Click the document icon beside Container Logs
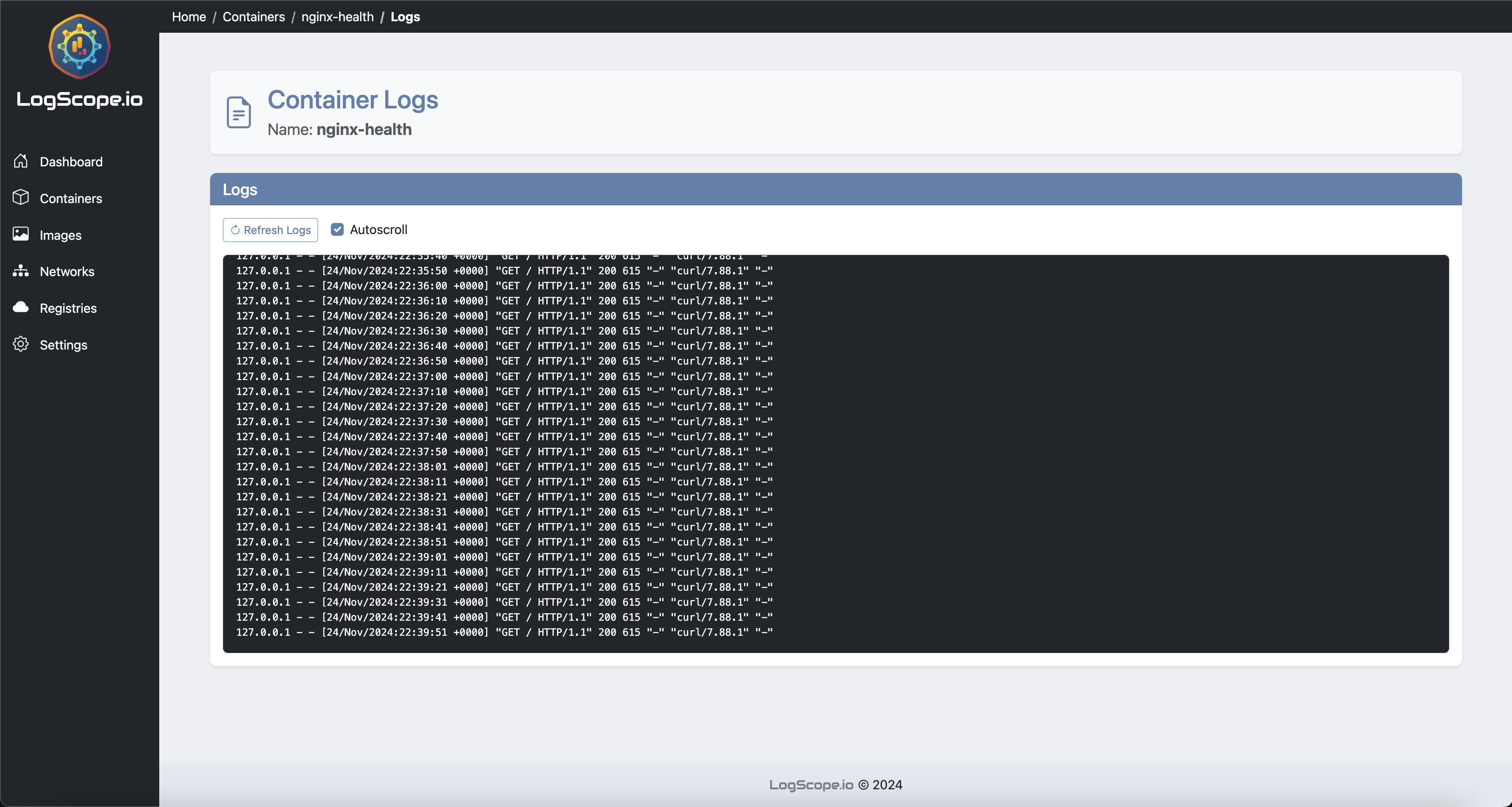This screenshot has height=807, width=1512. pos(238,112)
